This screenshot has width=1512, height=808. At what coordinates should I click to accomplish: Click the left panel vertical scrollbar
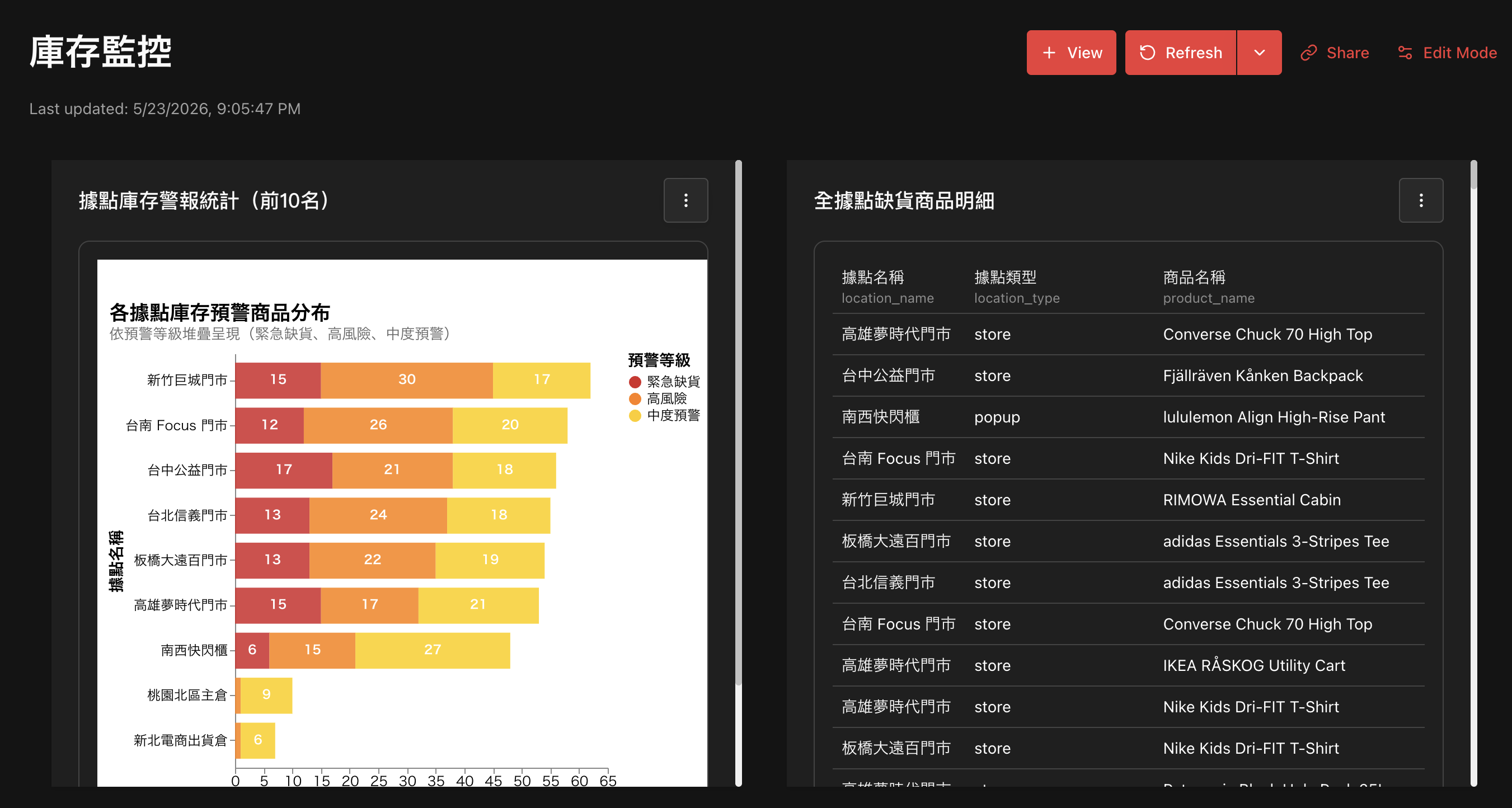pyautogui.click(x=739, y=422)
